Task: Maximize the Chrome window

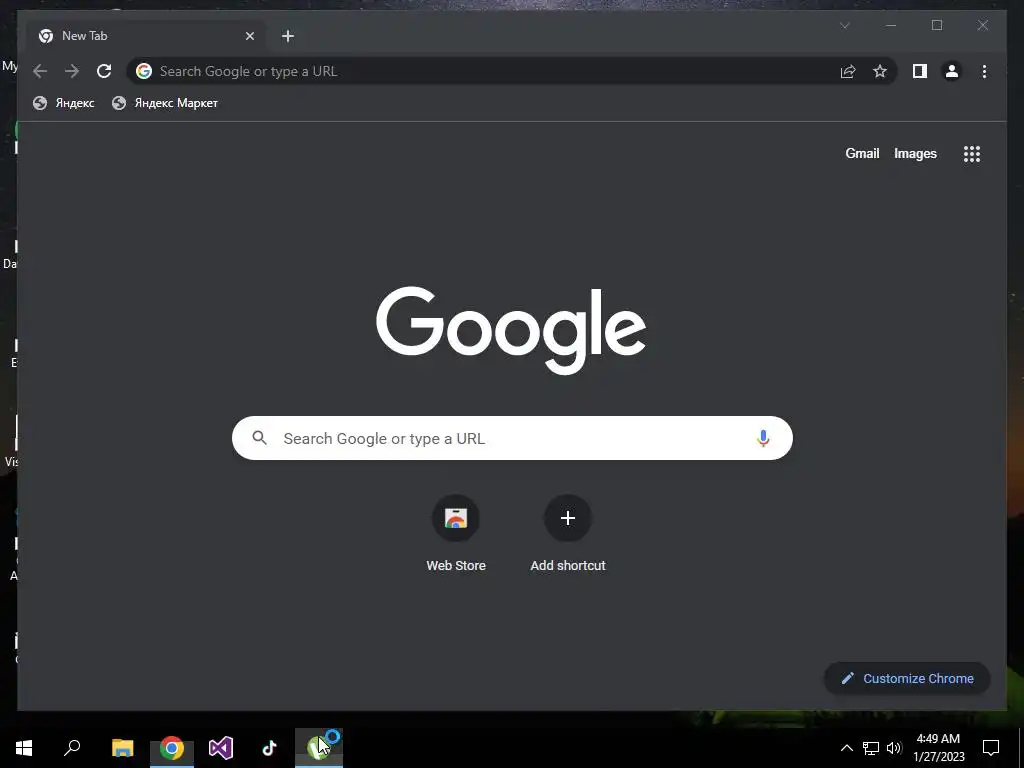Action: tap(936, 25)
